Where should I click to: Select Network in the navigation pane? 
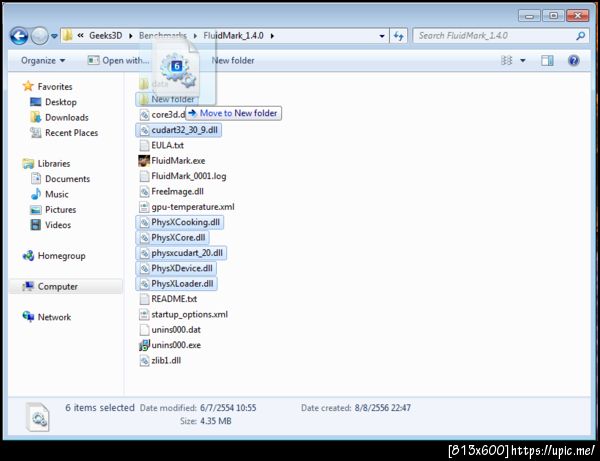(54, 317)
